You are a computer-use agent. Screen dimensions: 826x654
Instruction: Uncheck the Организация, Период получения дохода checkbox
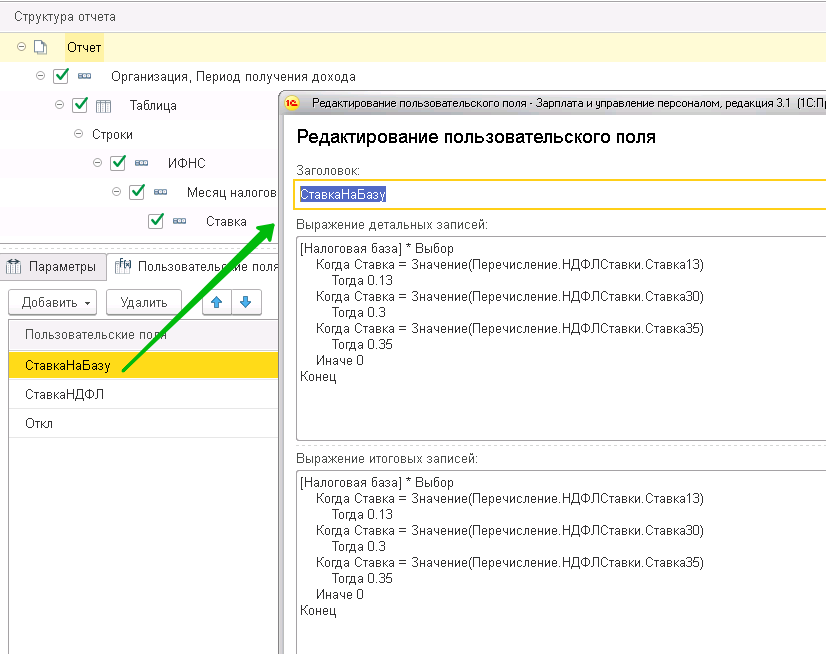61,76
